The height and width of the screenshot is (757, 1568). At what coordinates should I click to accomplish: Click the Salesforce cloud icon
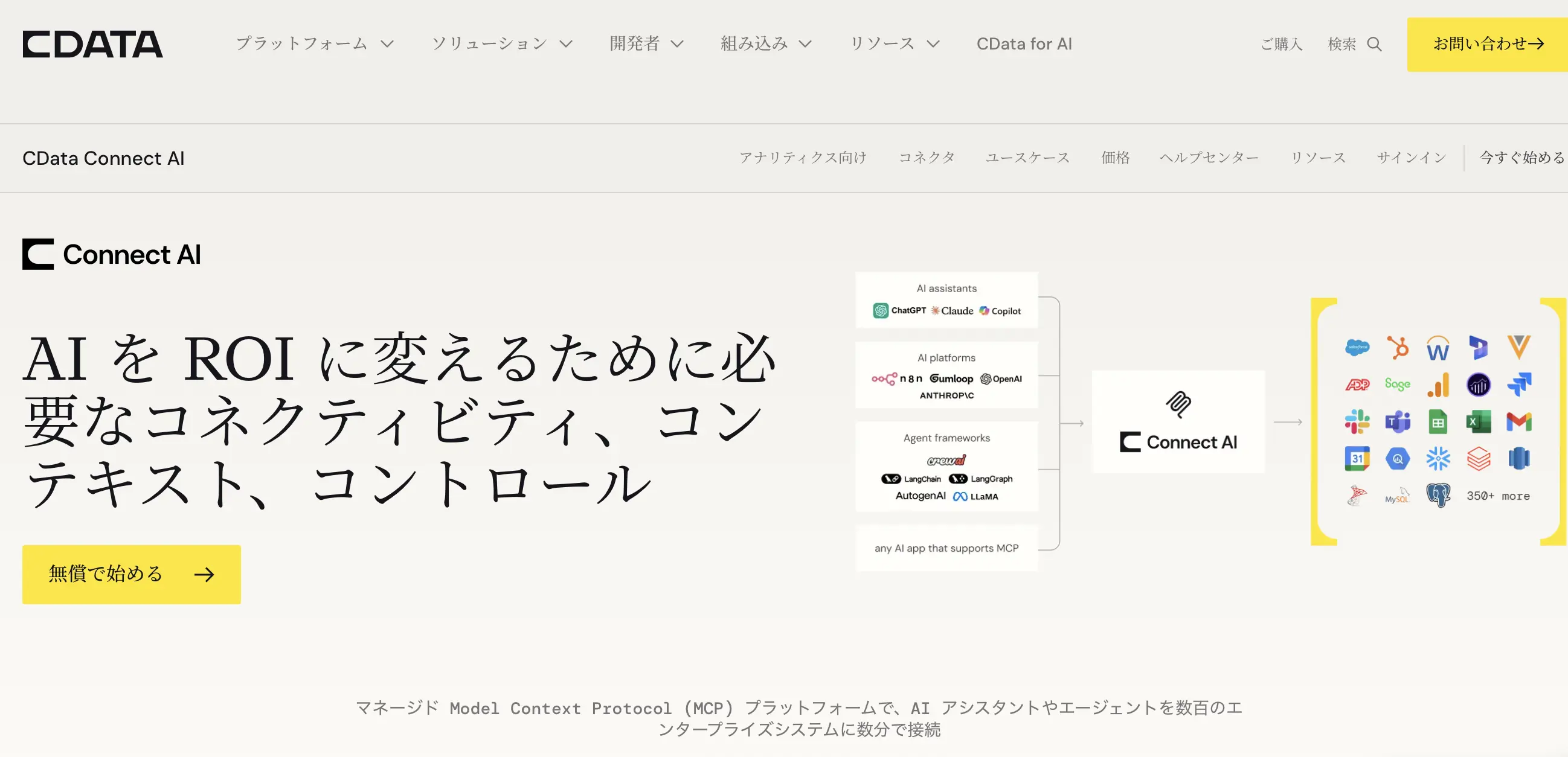click(1357, 348)
